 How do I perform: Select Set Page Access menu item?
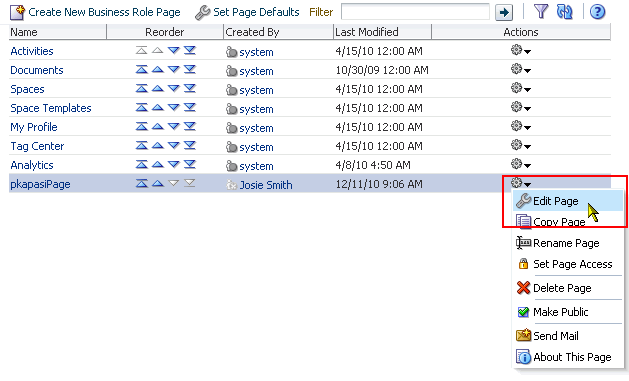coord(568,264)
